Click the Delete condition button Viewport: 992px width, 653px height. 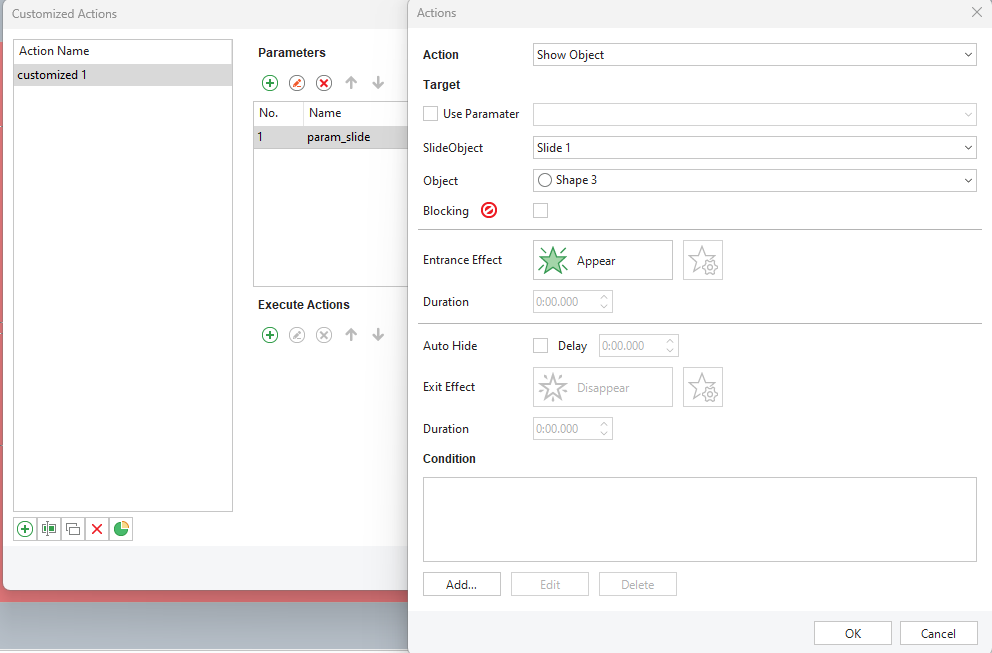click(x=638, y=585)
